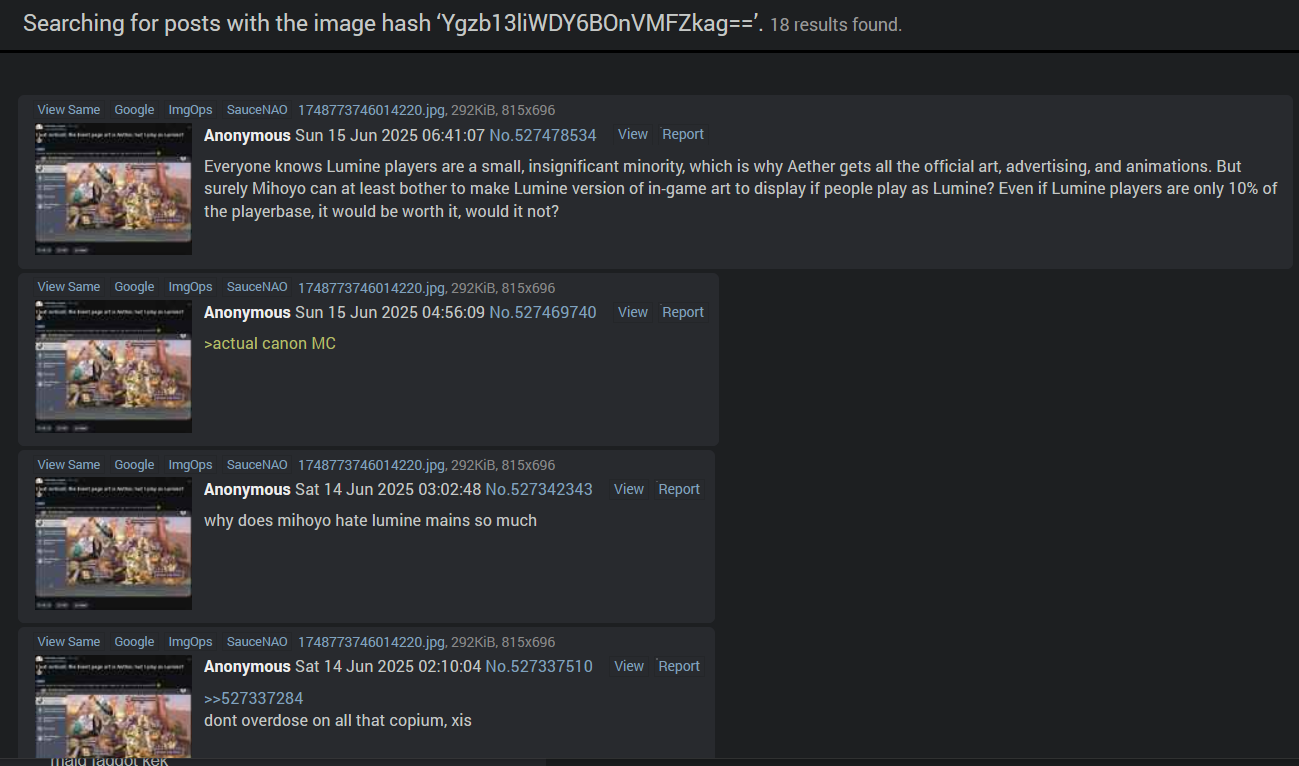Click Google search link on first post

[134, 110]
